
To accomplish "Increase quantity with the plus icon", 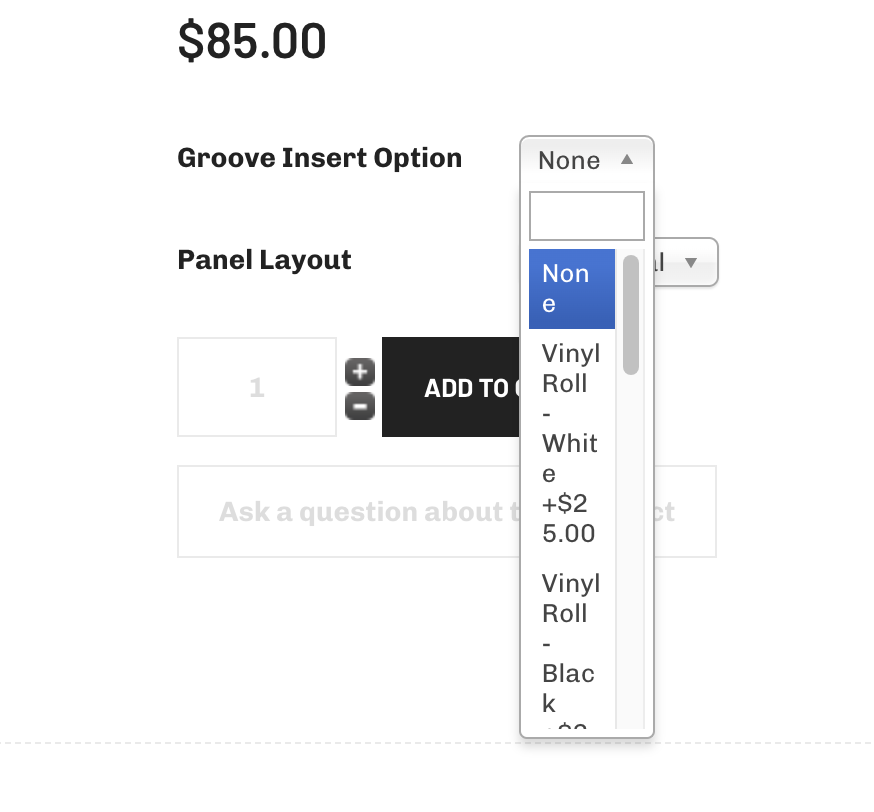I will pos(359,372).
